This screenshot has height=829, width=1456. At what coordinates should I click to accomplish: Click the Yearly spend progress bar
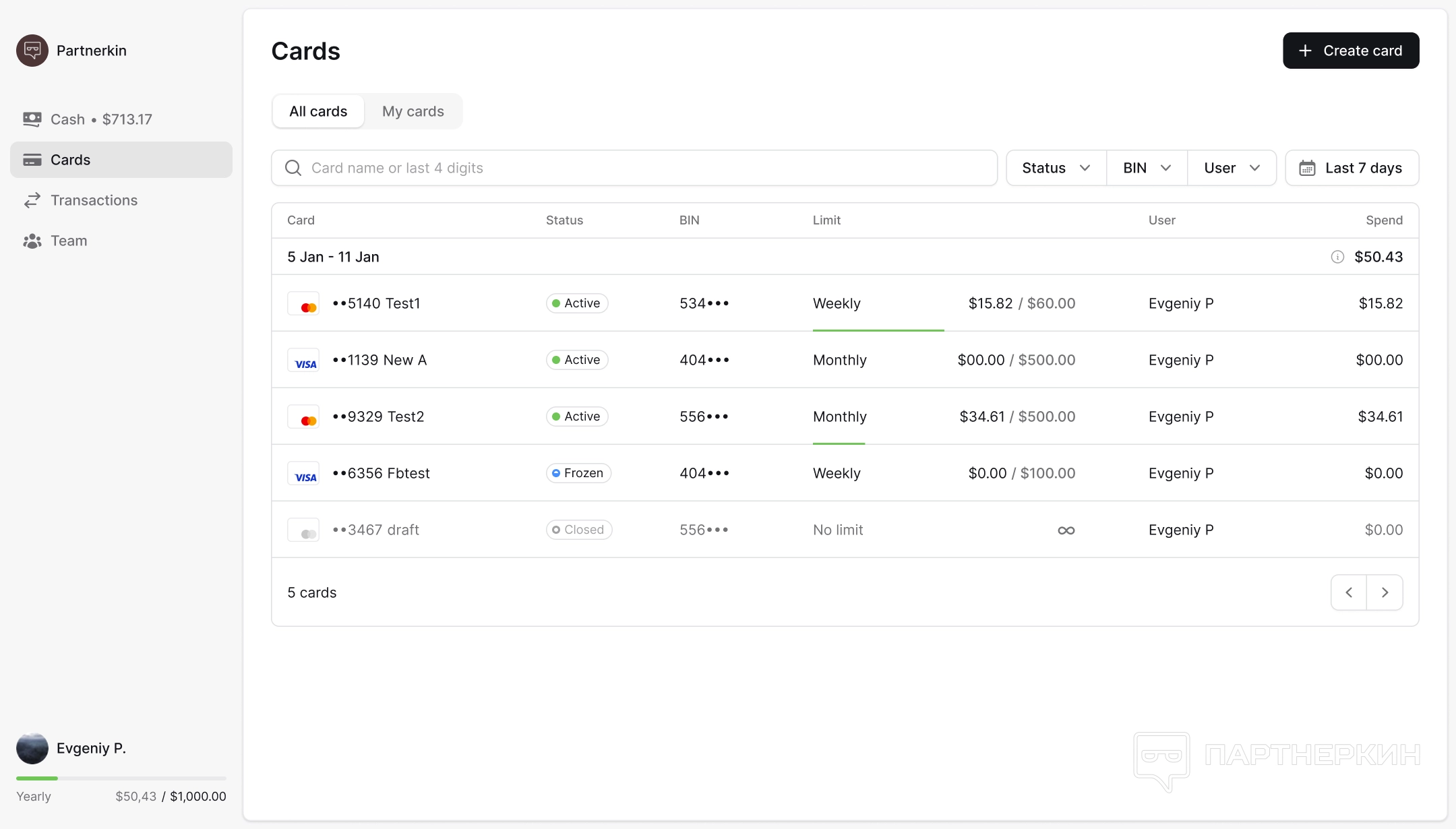(x=121, y=778)
